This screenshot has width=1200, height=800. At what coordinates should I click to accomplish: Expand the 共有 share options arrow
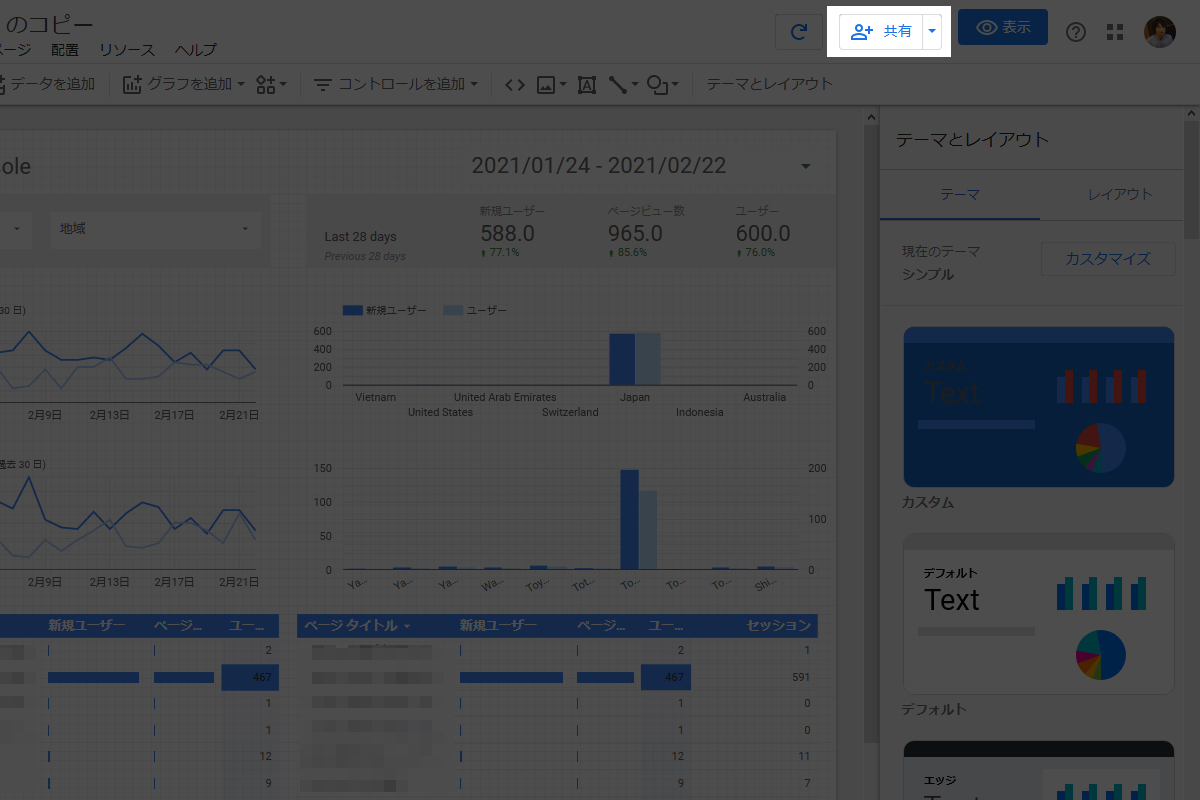932,32
